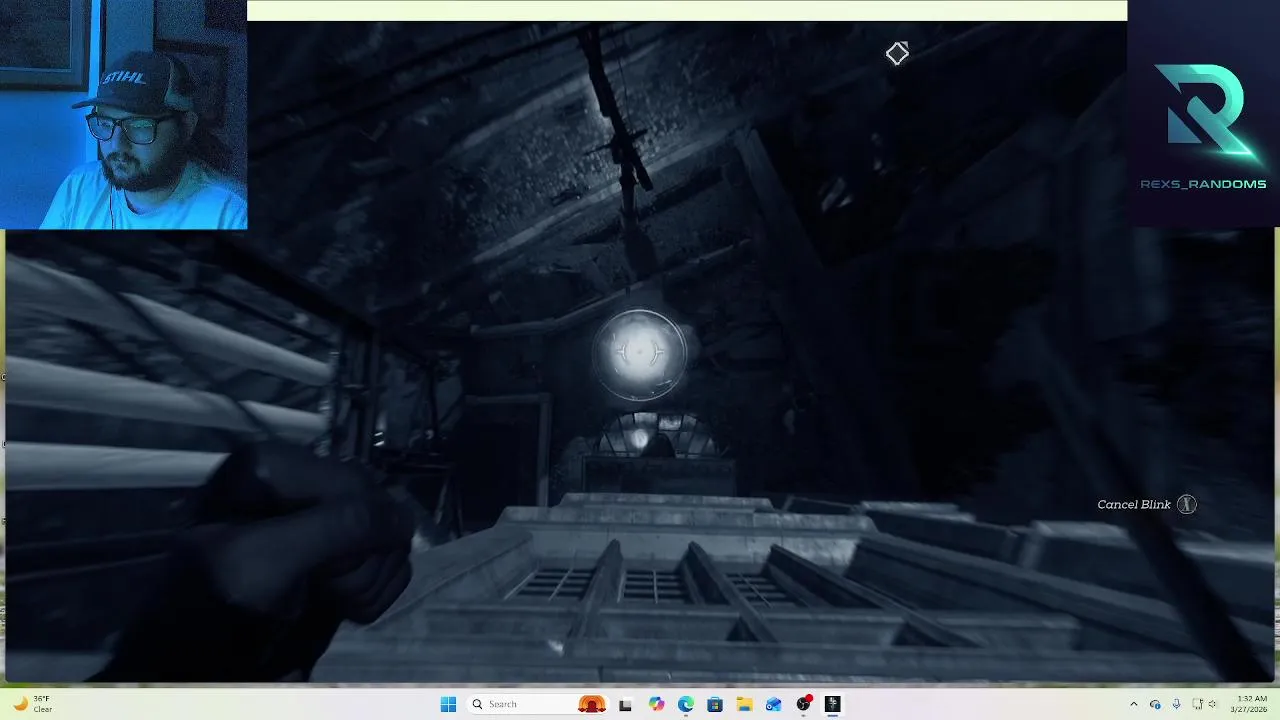Click the microphone tray icon

[1176, 704]
